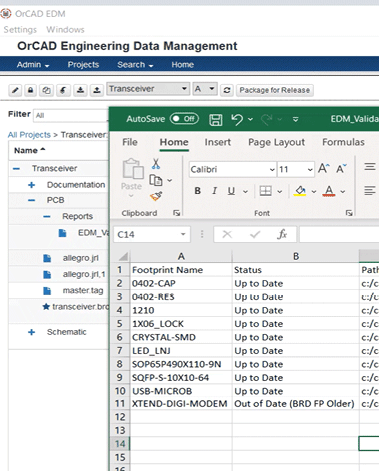Open the Font group dialog launcher
Viewport: 379px width, 471px height.
pyautogui.click(x=349, y=213)
